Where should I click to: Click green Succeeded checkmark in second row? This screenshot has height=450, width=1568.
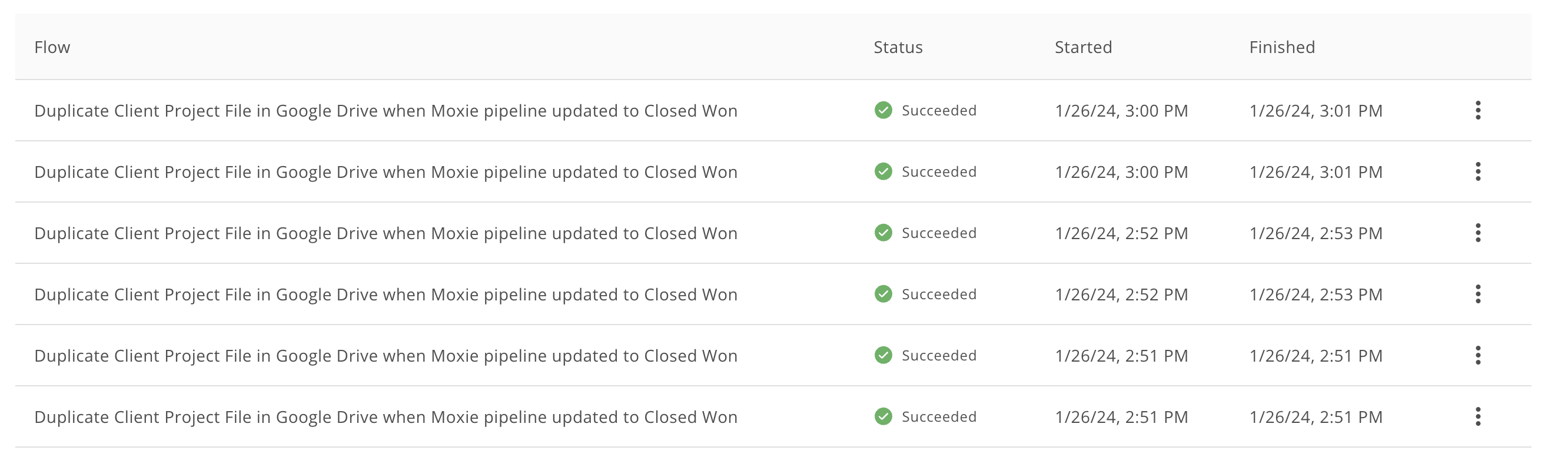click(x=883, y=172)
